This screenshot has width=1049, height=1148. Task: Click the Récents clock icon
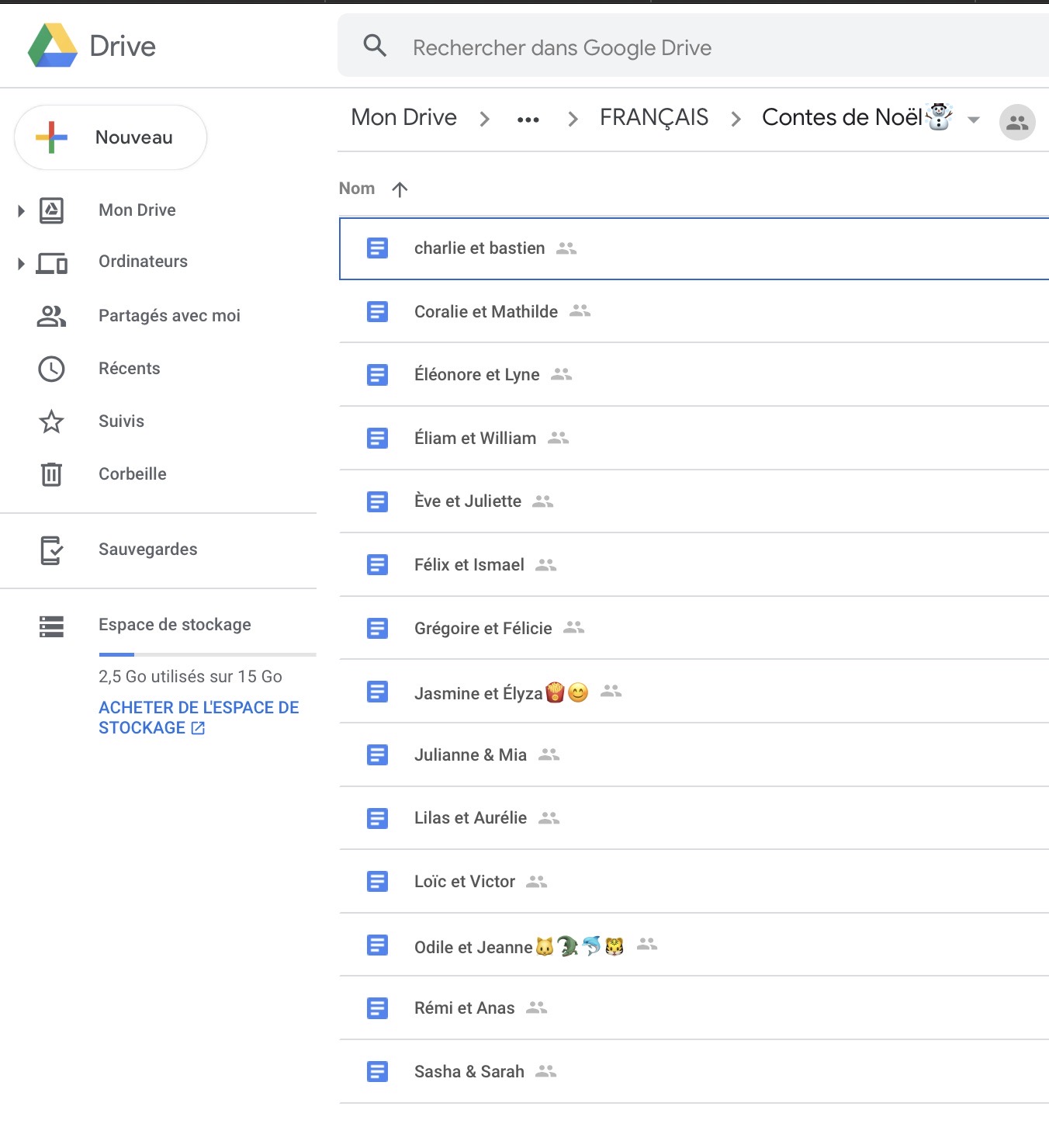pos(51,369)
